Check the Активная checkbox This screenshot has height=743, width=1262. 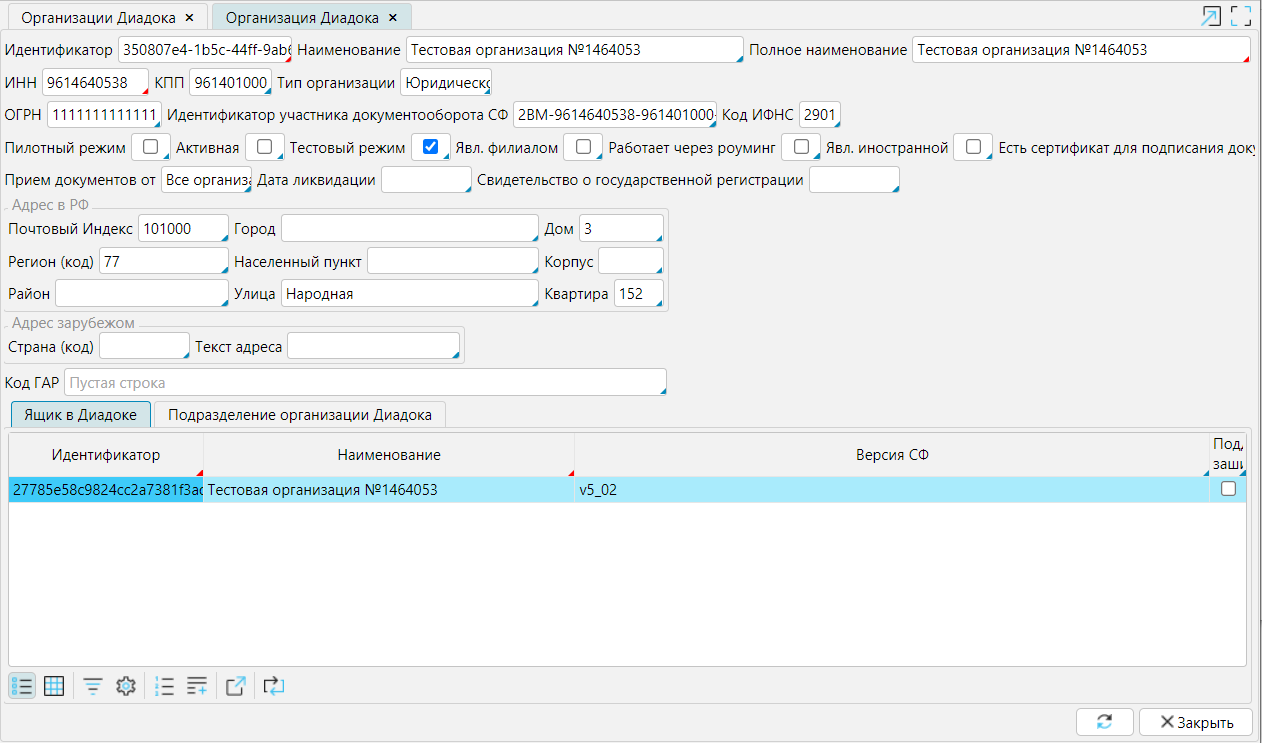click(x=265, y=147)
